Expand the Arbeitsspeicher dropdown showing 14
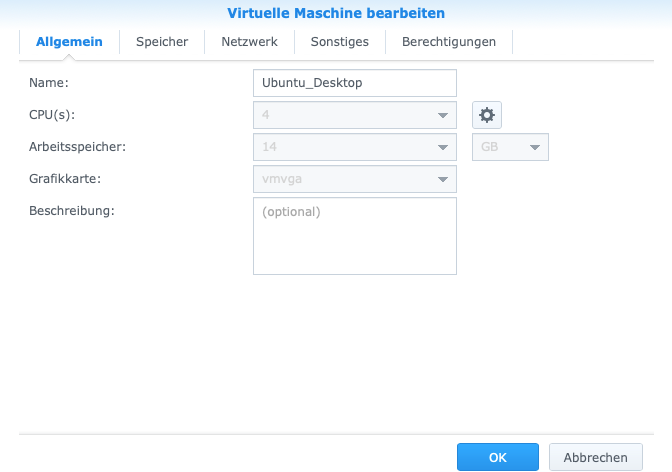 355,147
